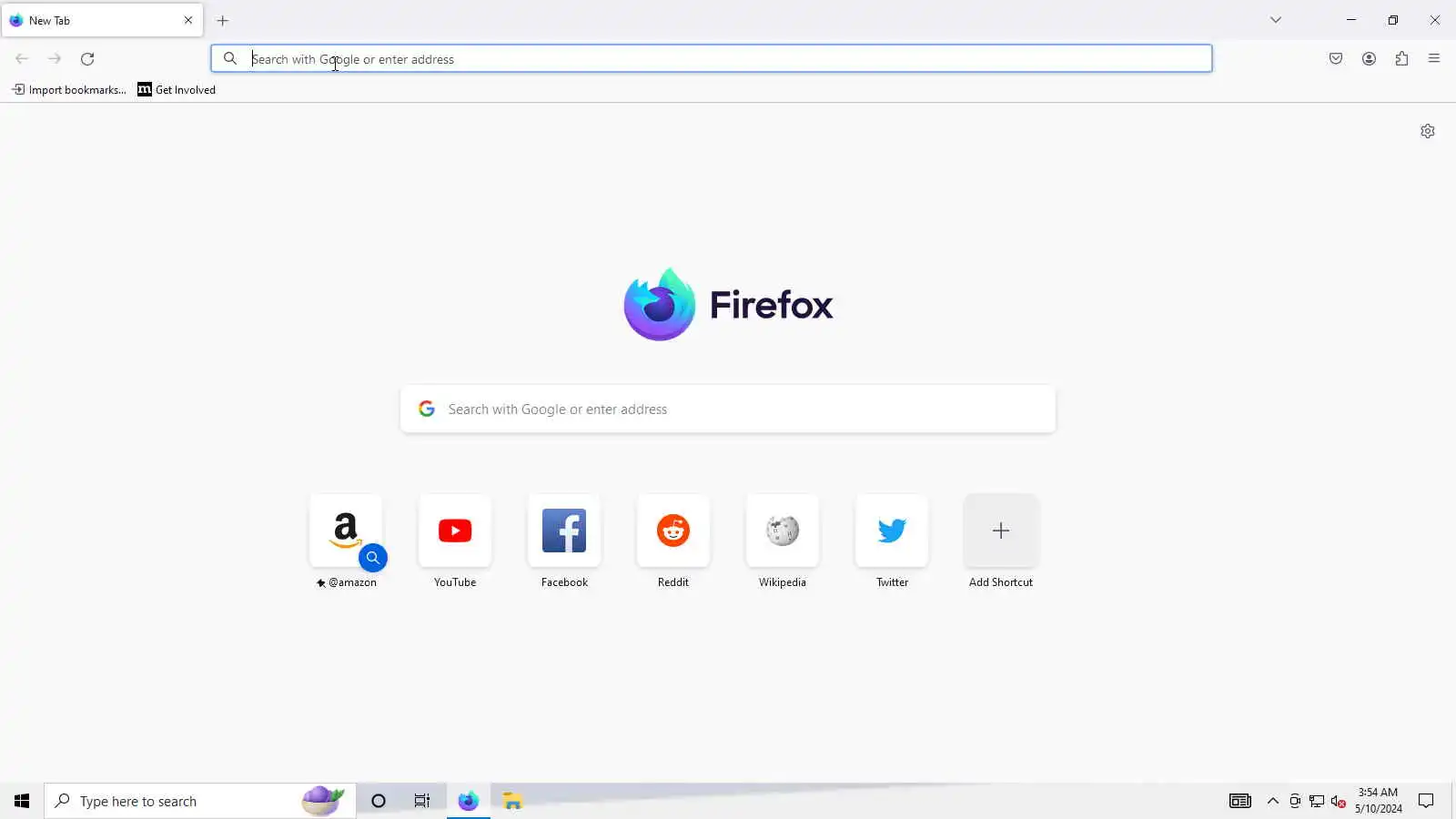1456x819 pixels.
Task: Click Firefox icon in taskbar
Action: pyautogui.click(x=469, y=801)
